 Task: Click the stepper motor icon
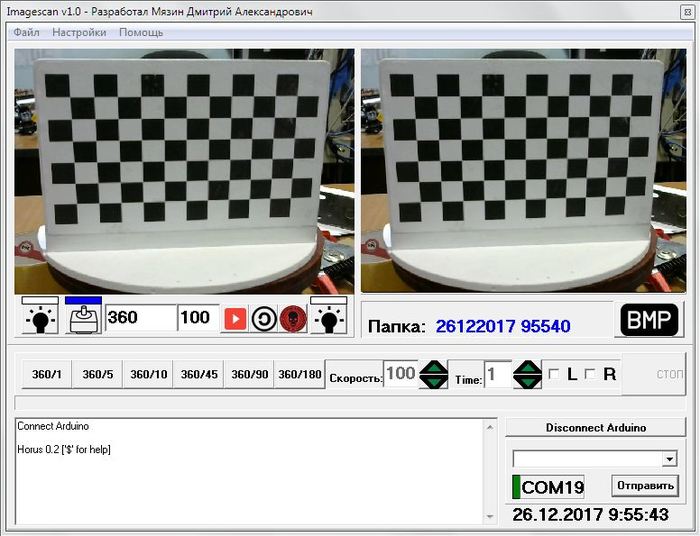[x=84, y=320]
